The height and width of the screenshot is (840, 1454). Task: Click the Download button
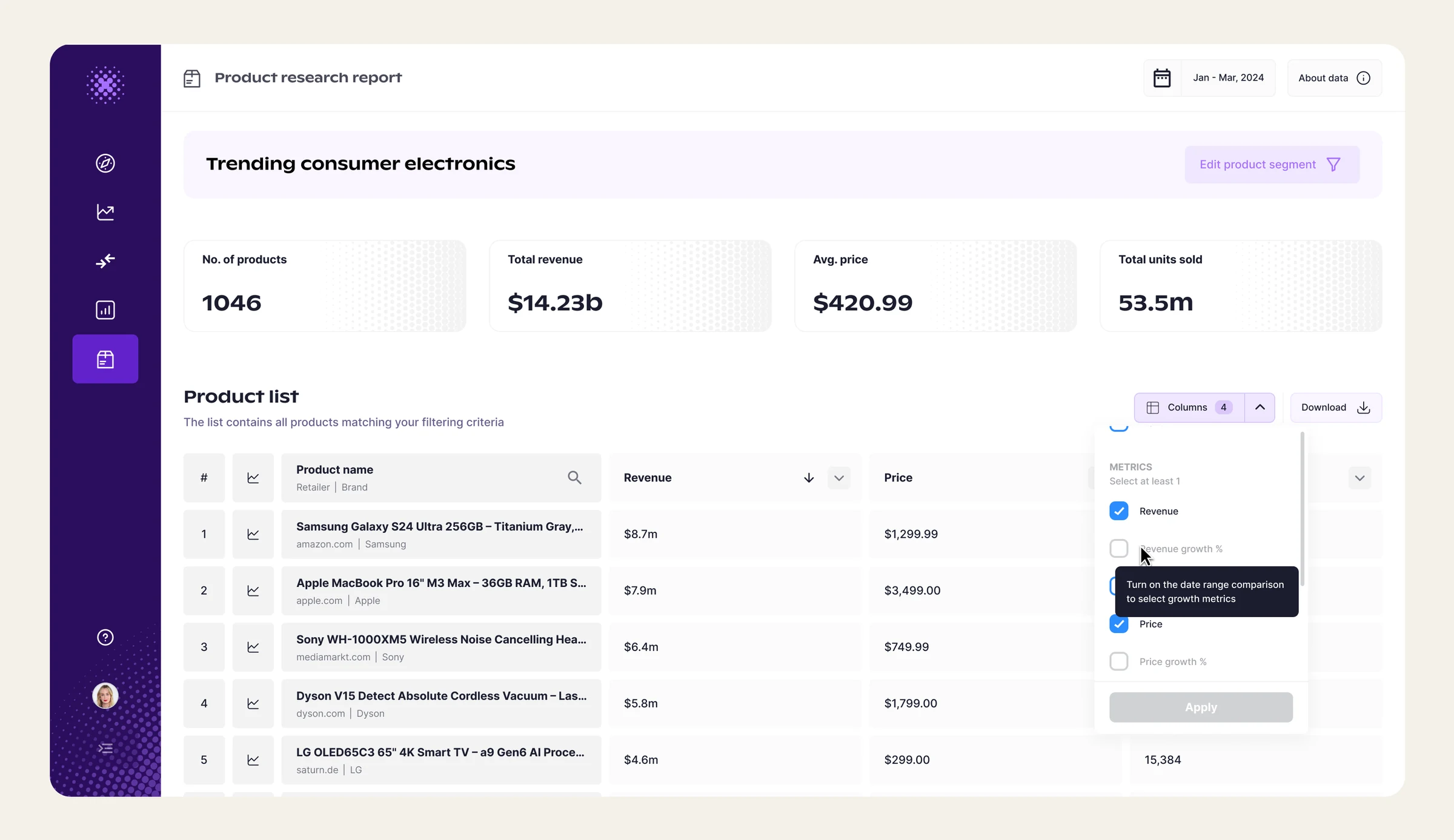click(1336, 408)
